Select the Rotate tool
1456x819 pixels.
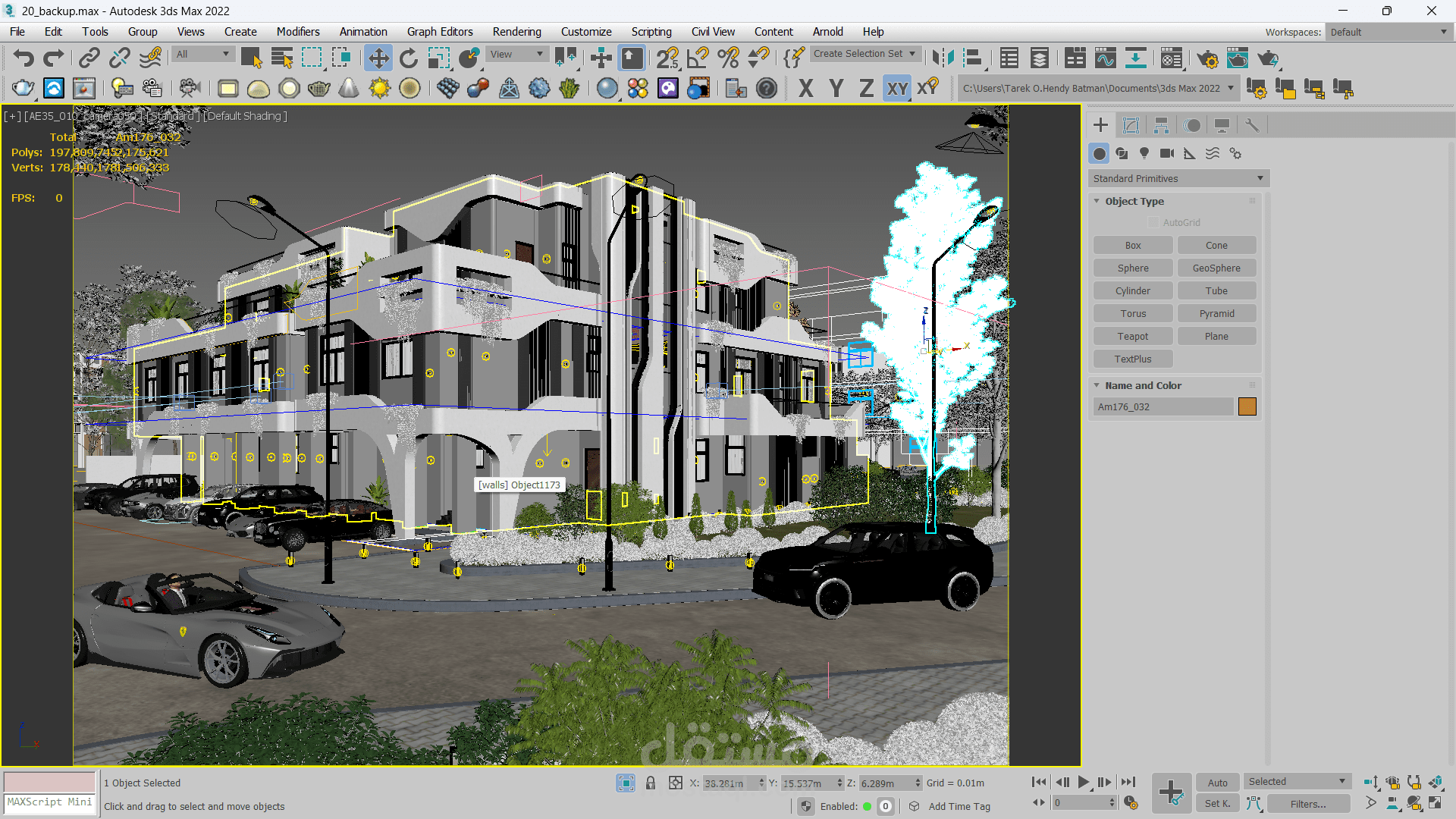click(x=408, y=58)
